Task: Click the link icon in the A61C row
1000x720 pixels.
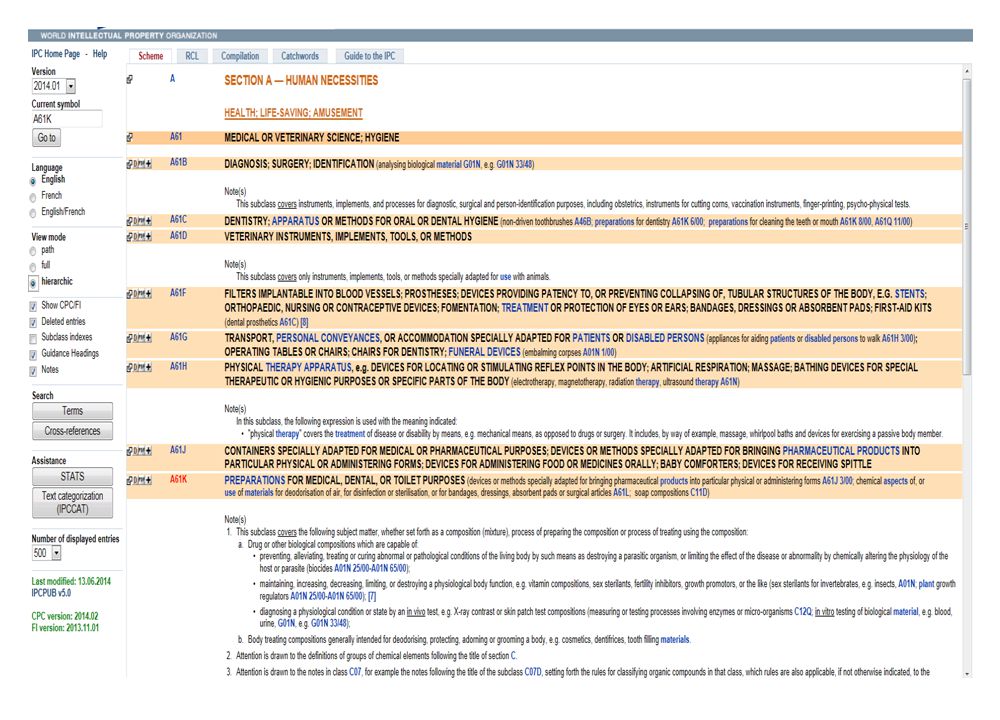Action: (x=129, y=221)
